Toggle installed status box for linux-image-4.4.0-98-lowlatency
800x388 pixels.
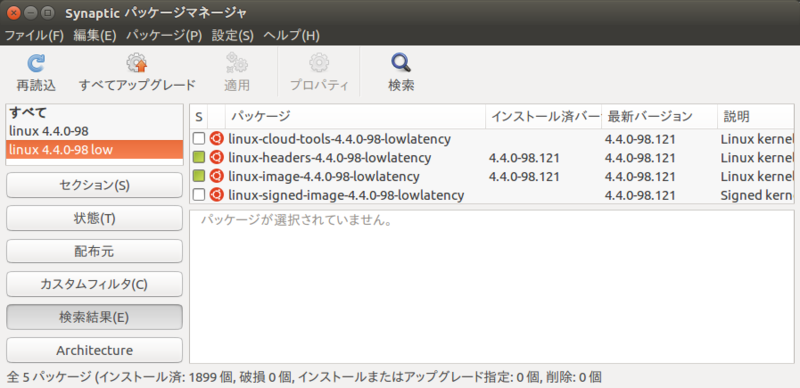199,176
